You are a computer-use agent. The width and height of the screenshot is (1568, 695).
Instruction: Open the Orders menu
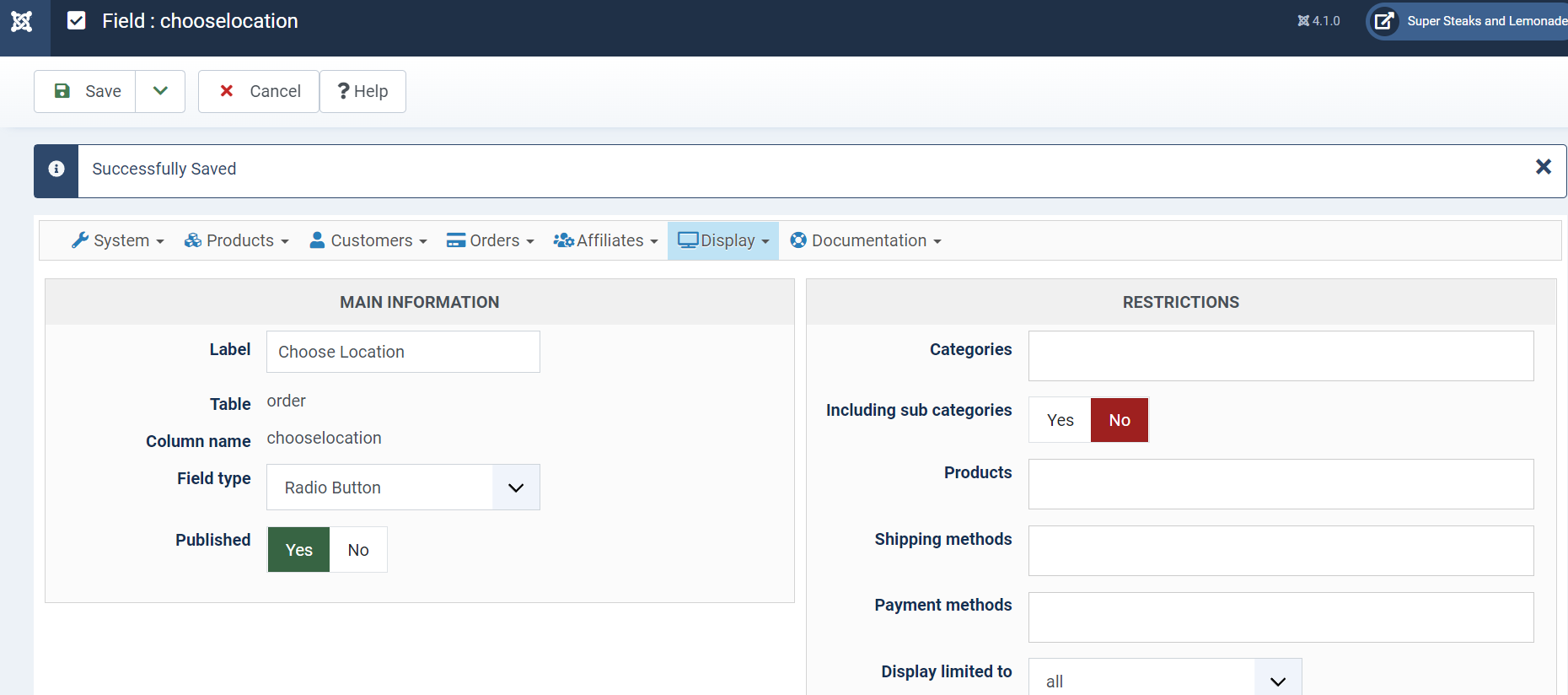(491, 240)
